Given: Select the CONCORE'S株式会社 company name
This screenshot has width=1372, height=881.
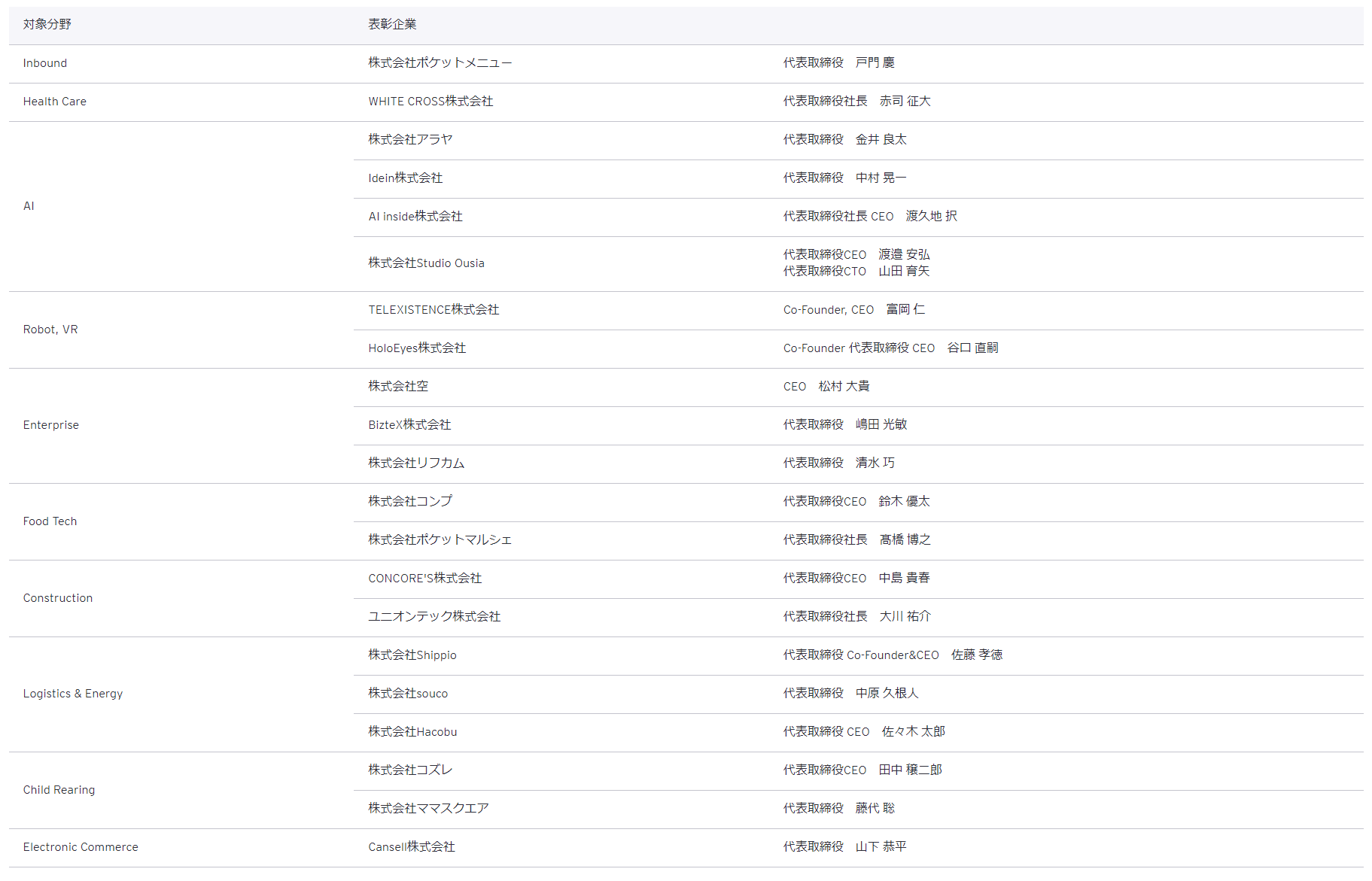Looking at the screenshot, I should [x=424, y=579].
